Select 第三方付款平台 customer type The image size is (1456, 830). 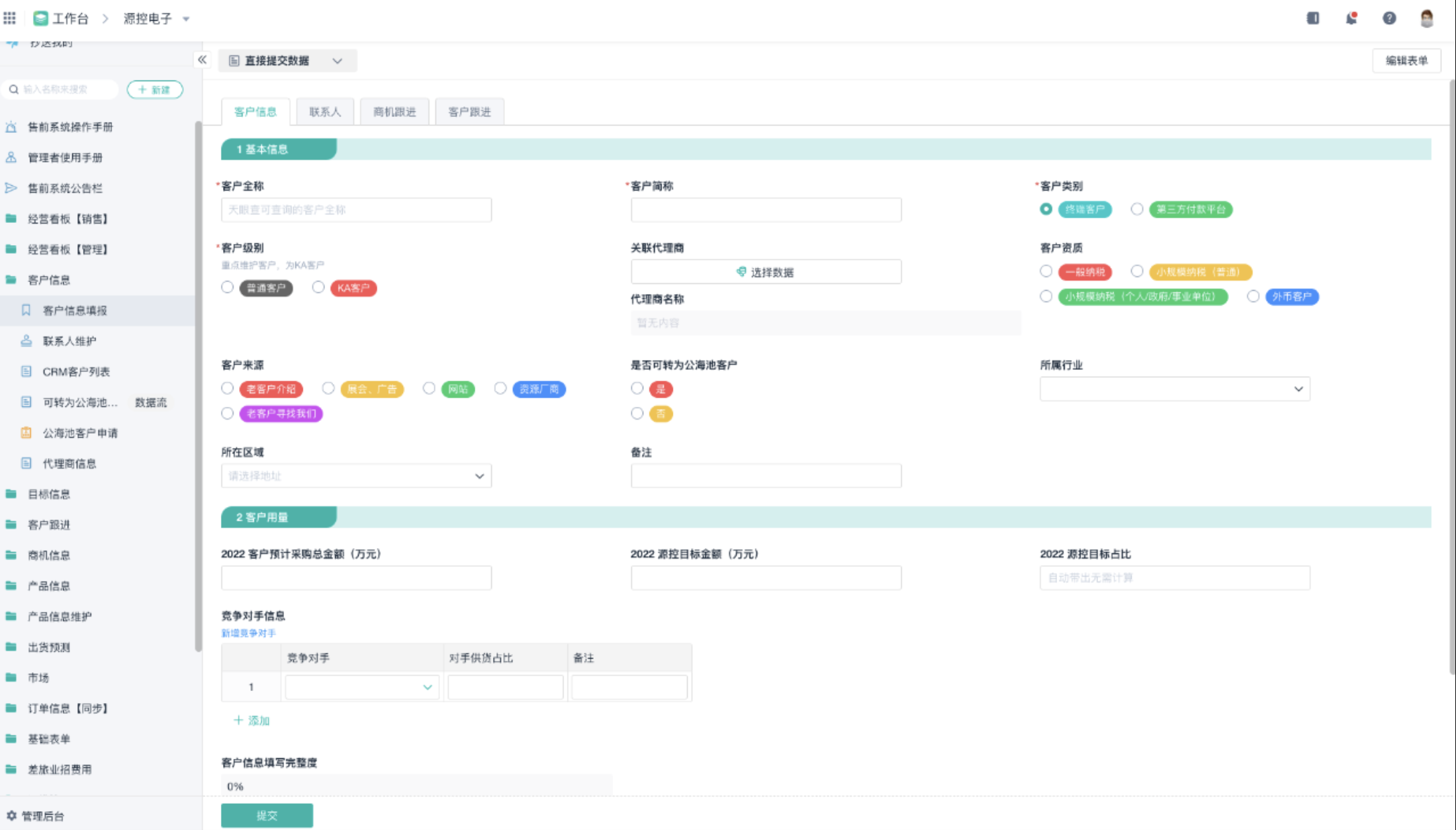point(1137,209)
